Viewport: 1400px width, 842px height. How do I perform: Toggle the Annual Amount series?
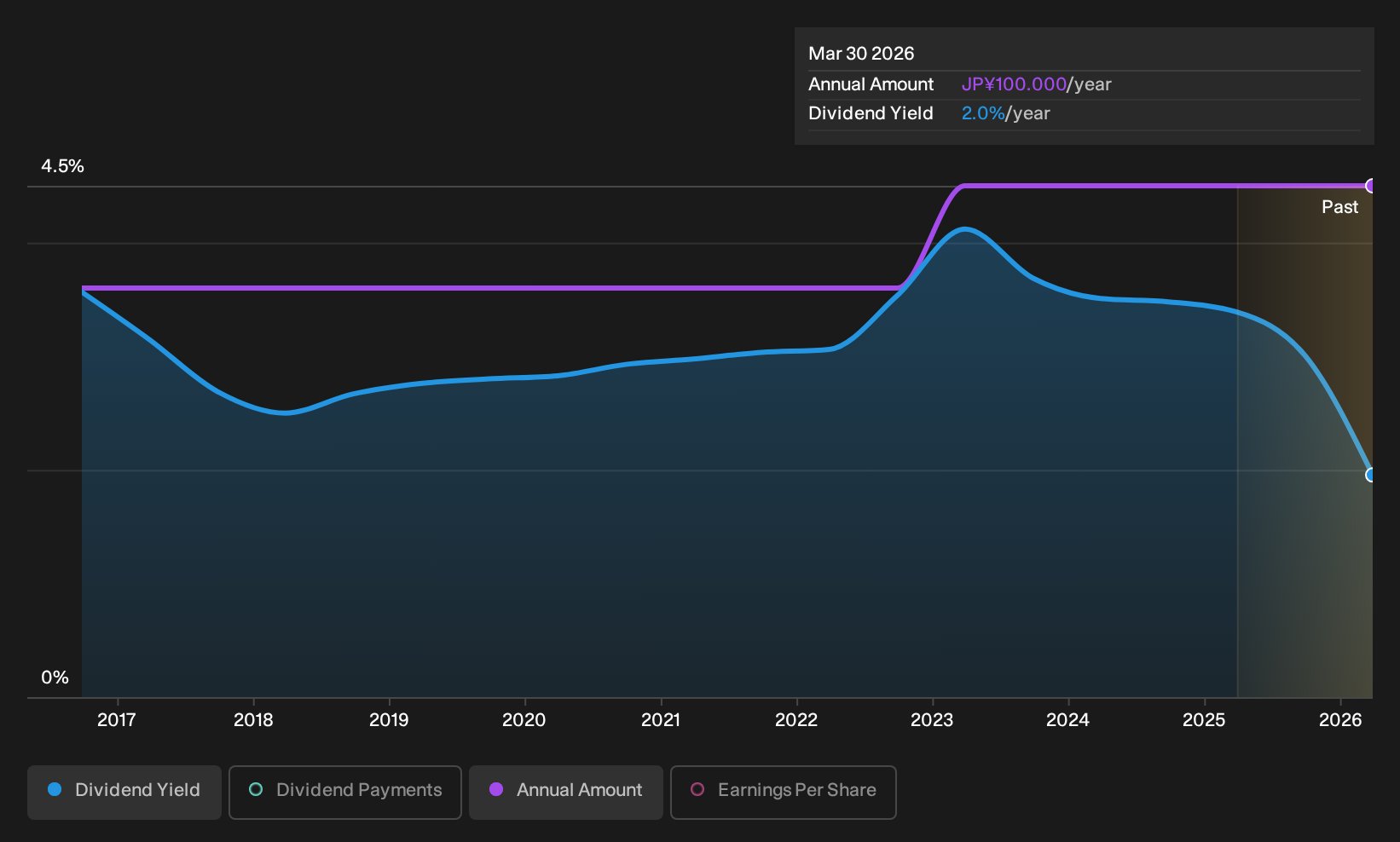(x=566, y=792)
